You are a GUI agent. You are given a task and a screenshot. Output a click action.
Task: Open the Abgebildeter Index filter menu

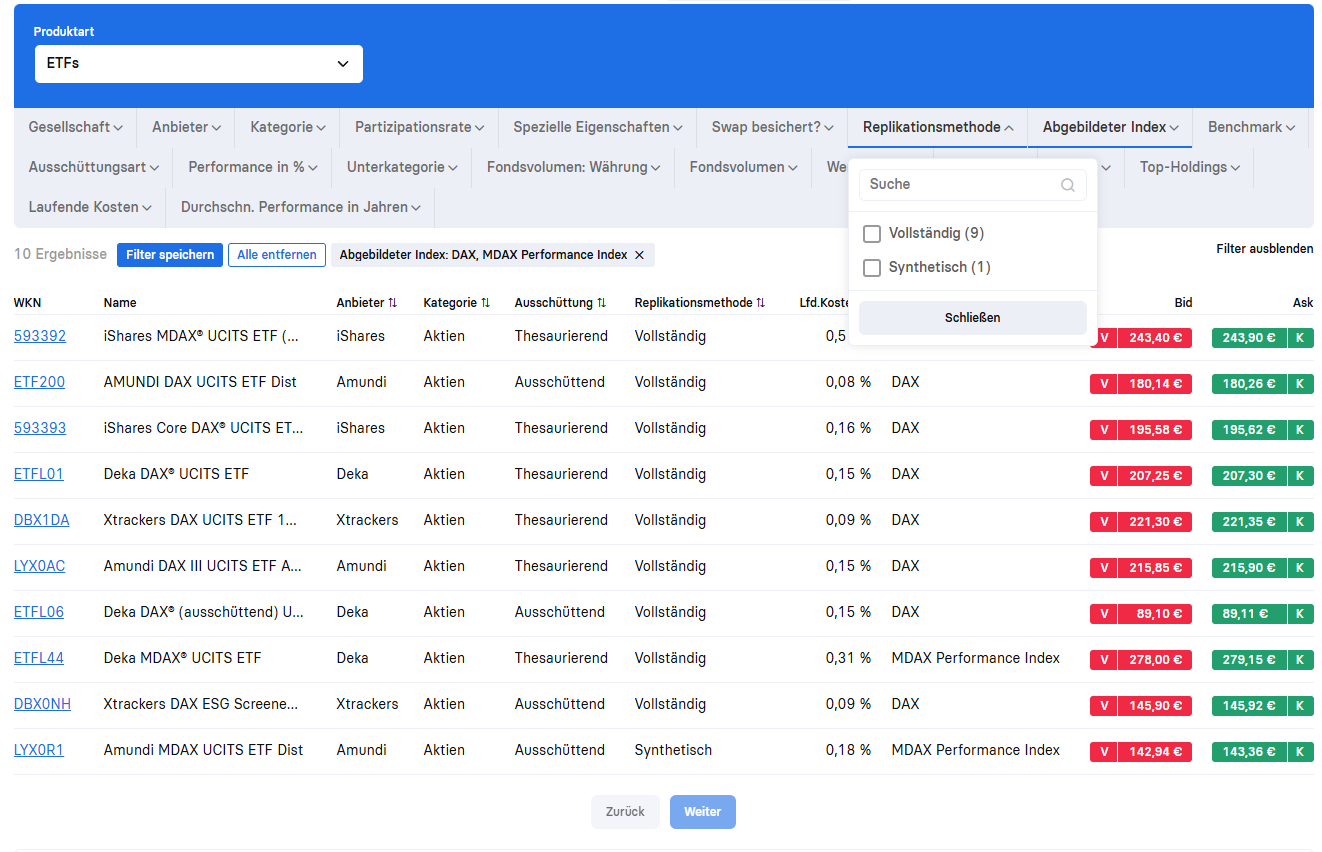1110,128
